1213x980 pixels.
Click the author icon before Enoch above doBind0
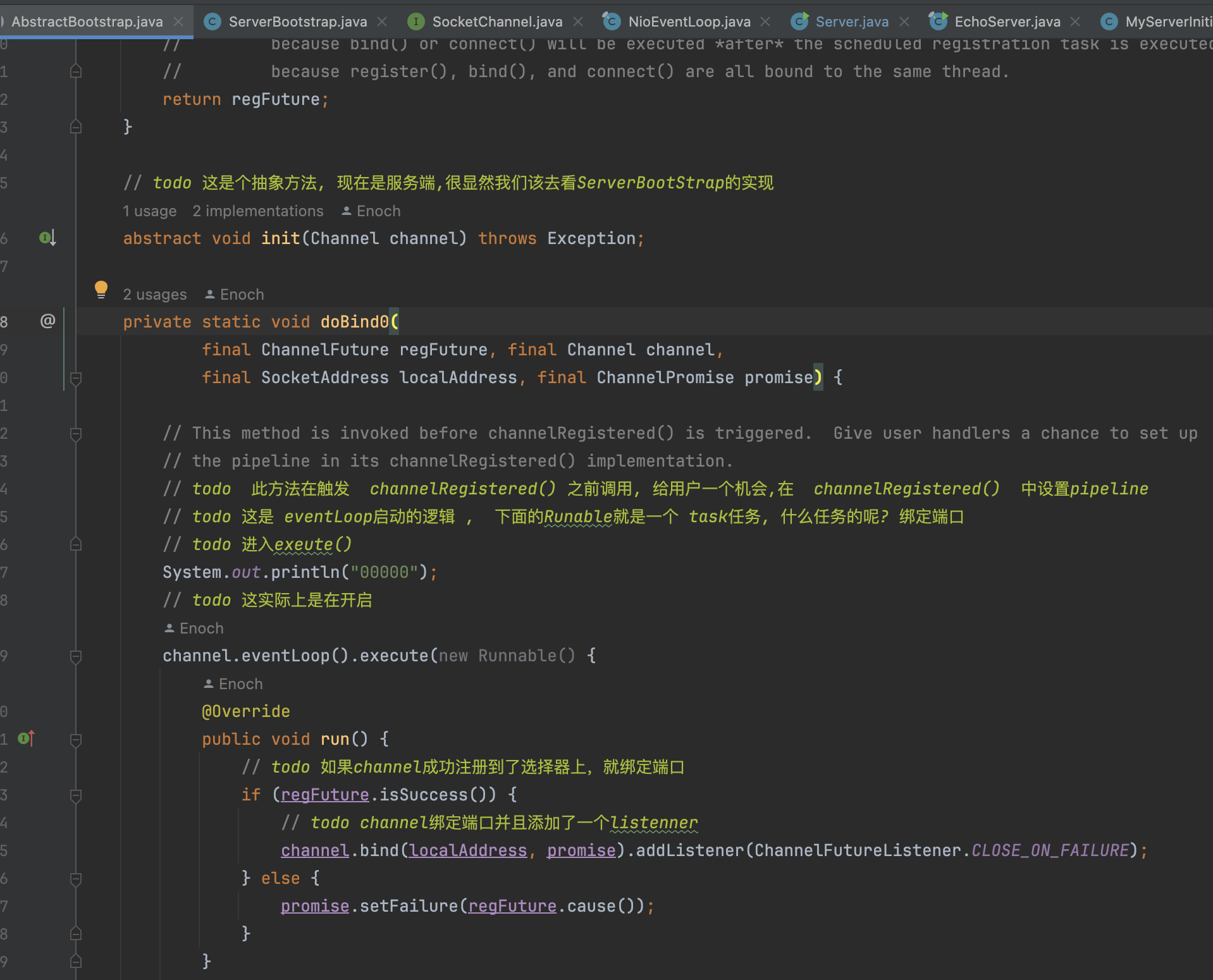point(210,295)
